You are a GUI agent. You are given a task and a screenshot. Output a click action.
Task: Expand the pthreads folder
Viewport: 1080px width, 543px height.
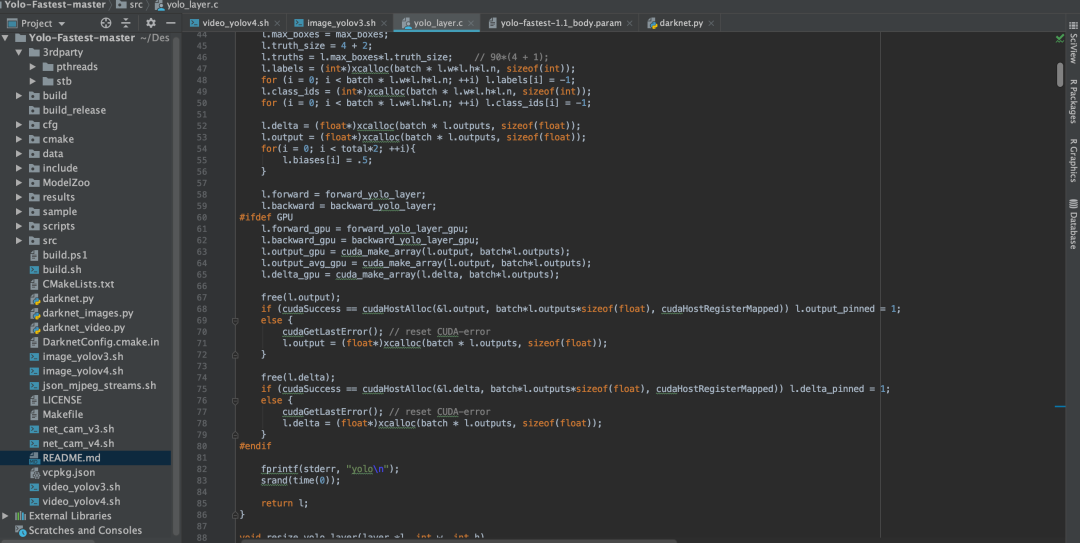click(x=32, y=67)
